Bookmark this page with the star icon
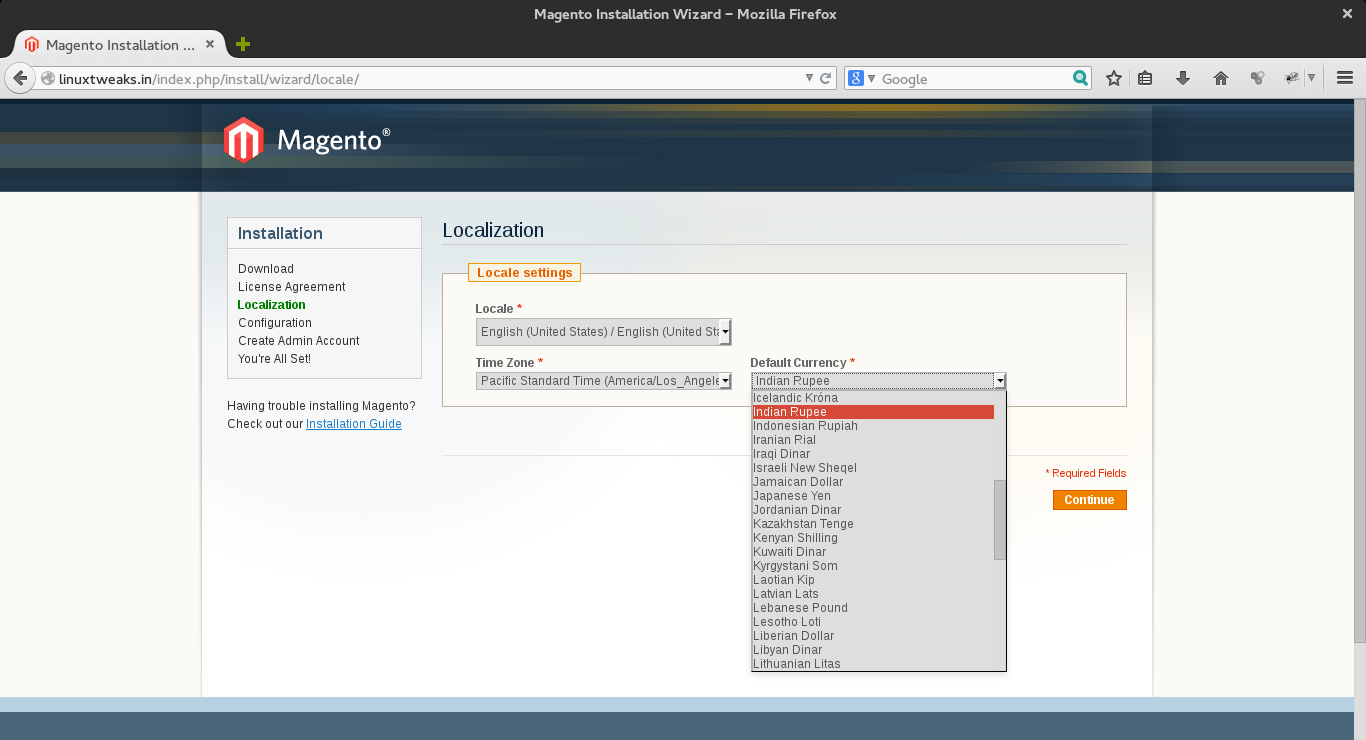 click(1113, 78)
